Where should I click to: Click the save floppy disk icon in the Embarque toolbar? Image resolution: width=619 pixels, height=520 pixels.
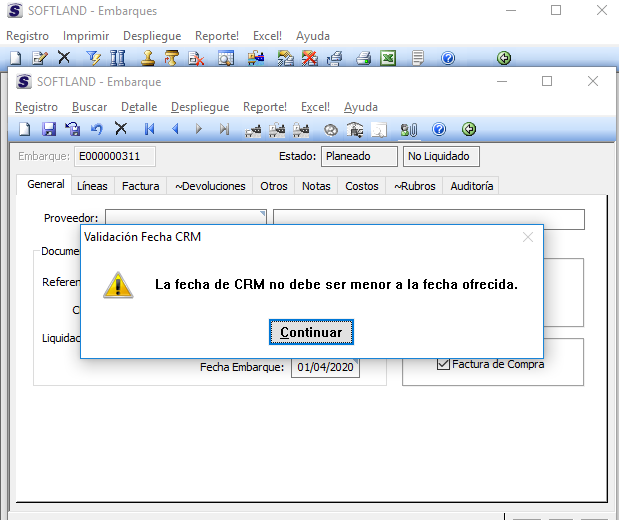[49, 129]
